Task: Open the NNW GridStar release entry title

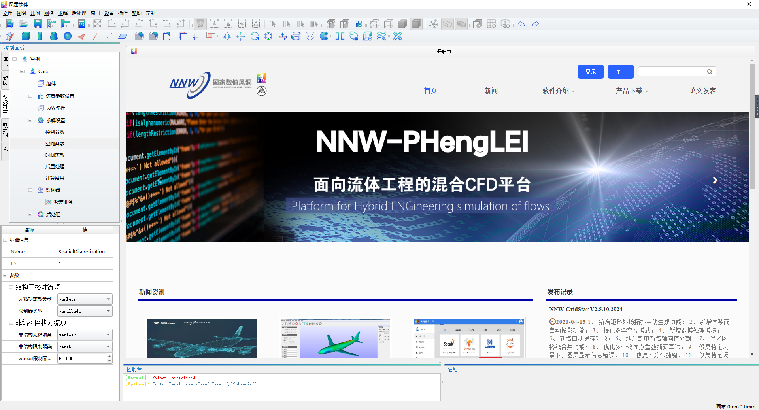Action: [x=586, y=309]
